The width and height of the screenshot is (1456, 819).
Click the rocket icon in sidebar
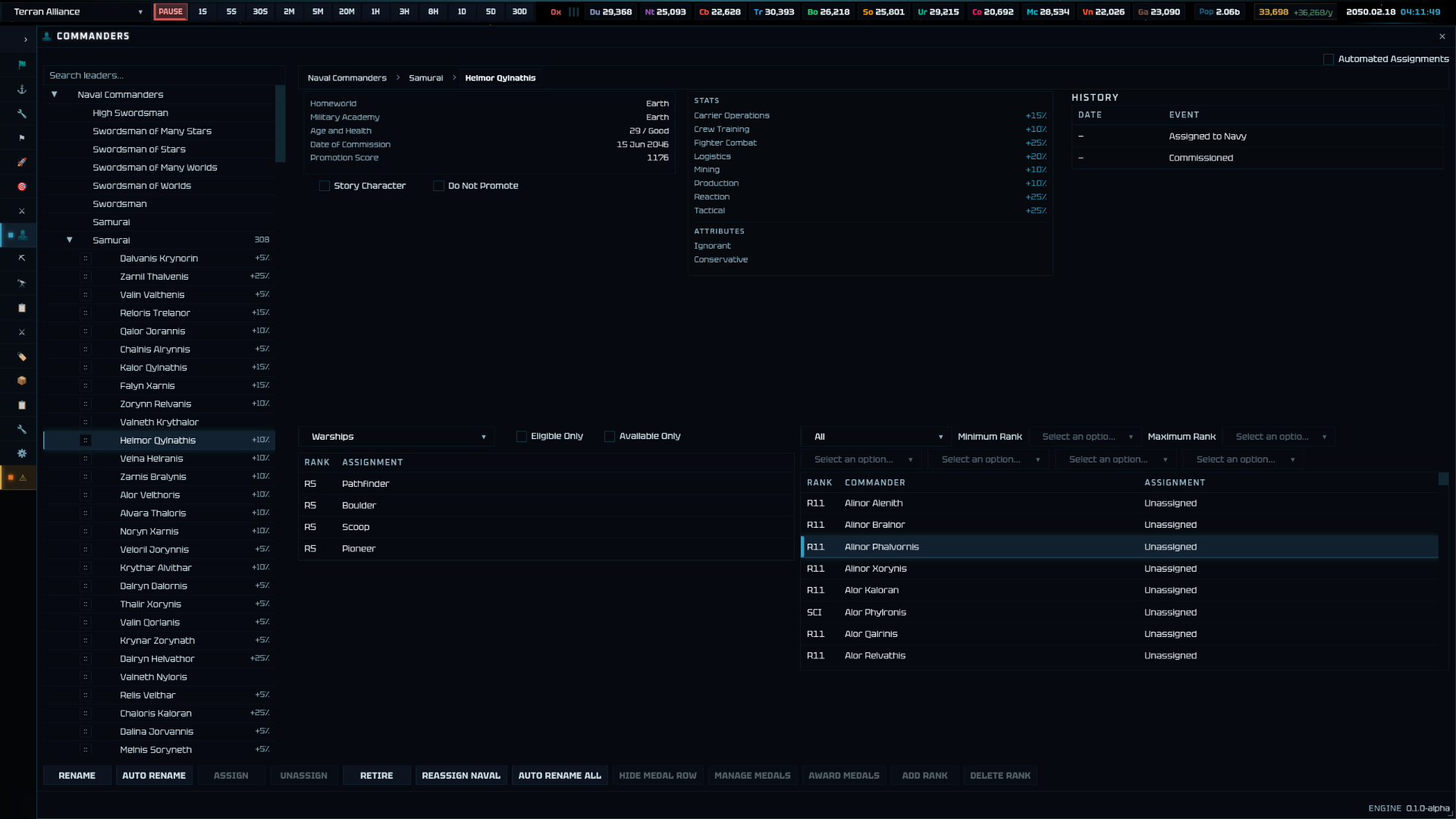point(22,162)
